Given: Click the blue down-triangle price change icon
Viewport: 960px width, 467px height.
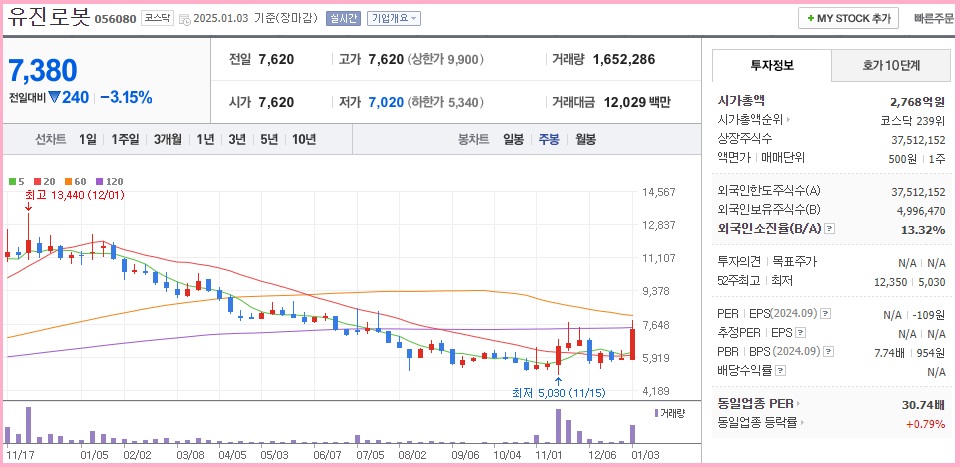Looking at the screenshot, I should coord(54,97).
